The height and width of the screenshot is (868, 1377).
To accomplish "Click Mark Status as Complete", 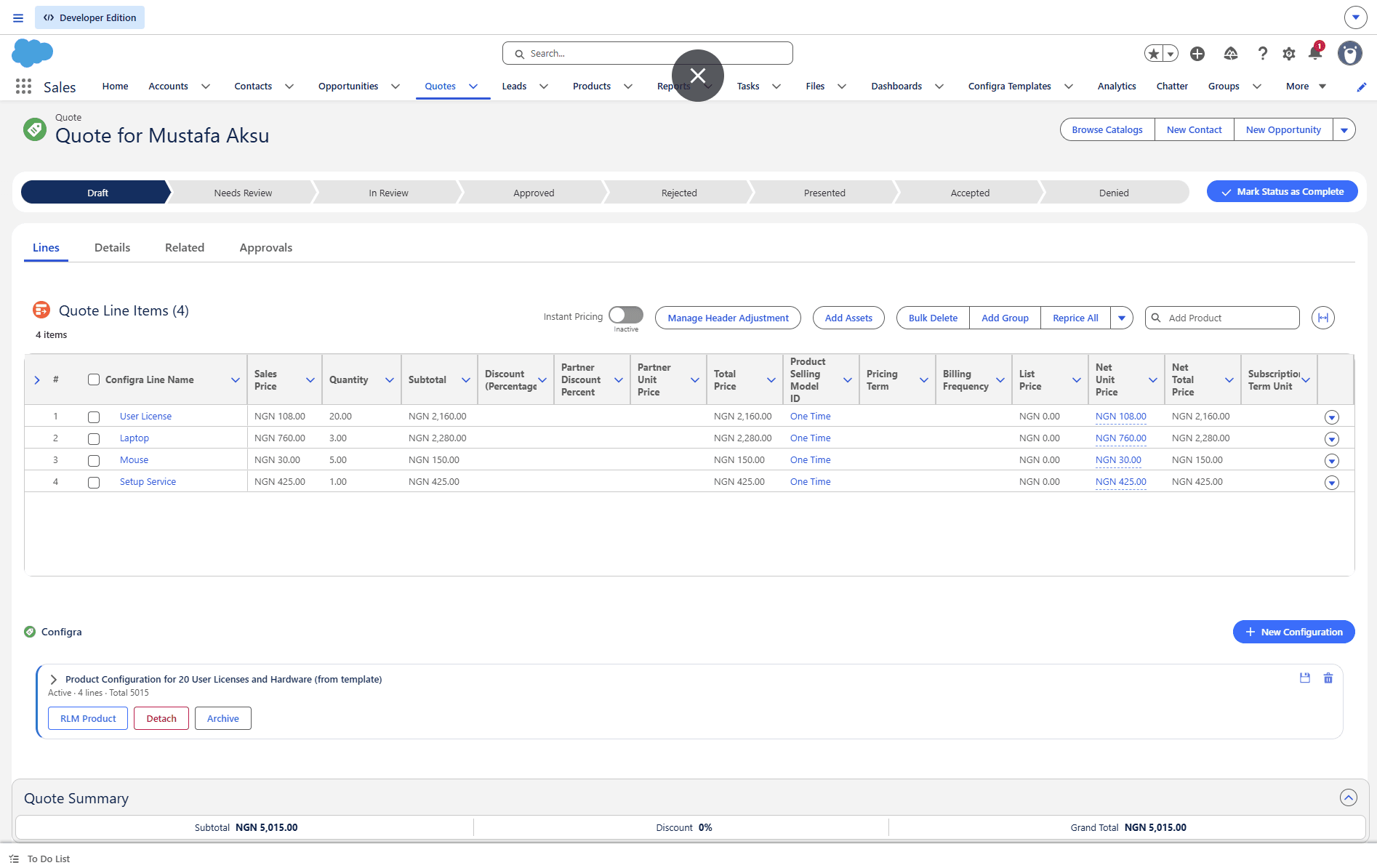I will click(x=1282, y=192).
